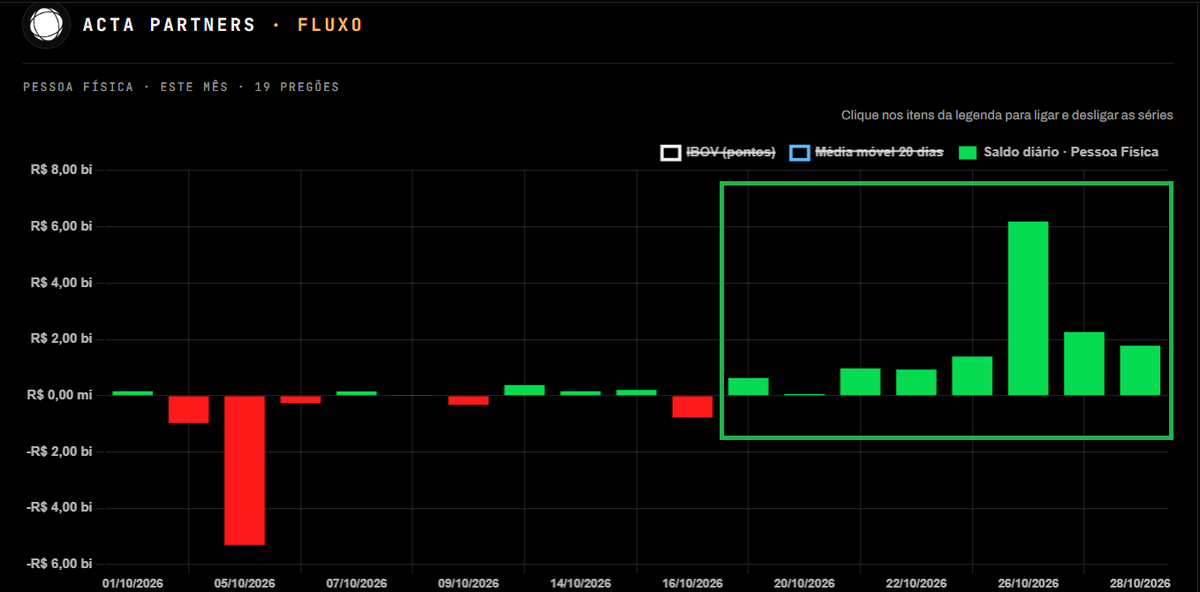Viewport: 1200px width, 592px height.
Task: Click the 20/10/2026 date label
Action: (805, 583)
